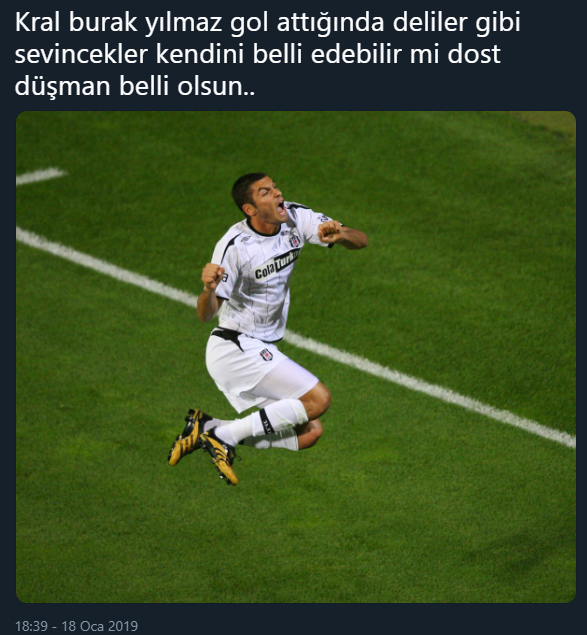The height and width of the screenshot is (635, 587).
Task: Click the Beşiktaş crest on the shirt chest
Action: click(295, 240)
